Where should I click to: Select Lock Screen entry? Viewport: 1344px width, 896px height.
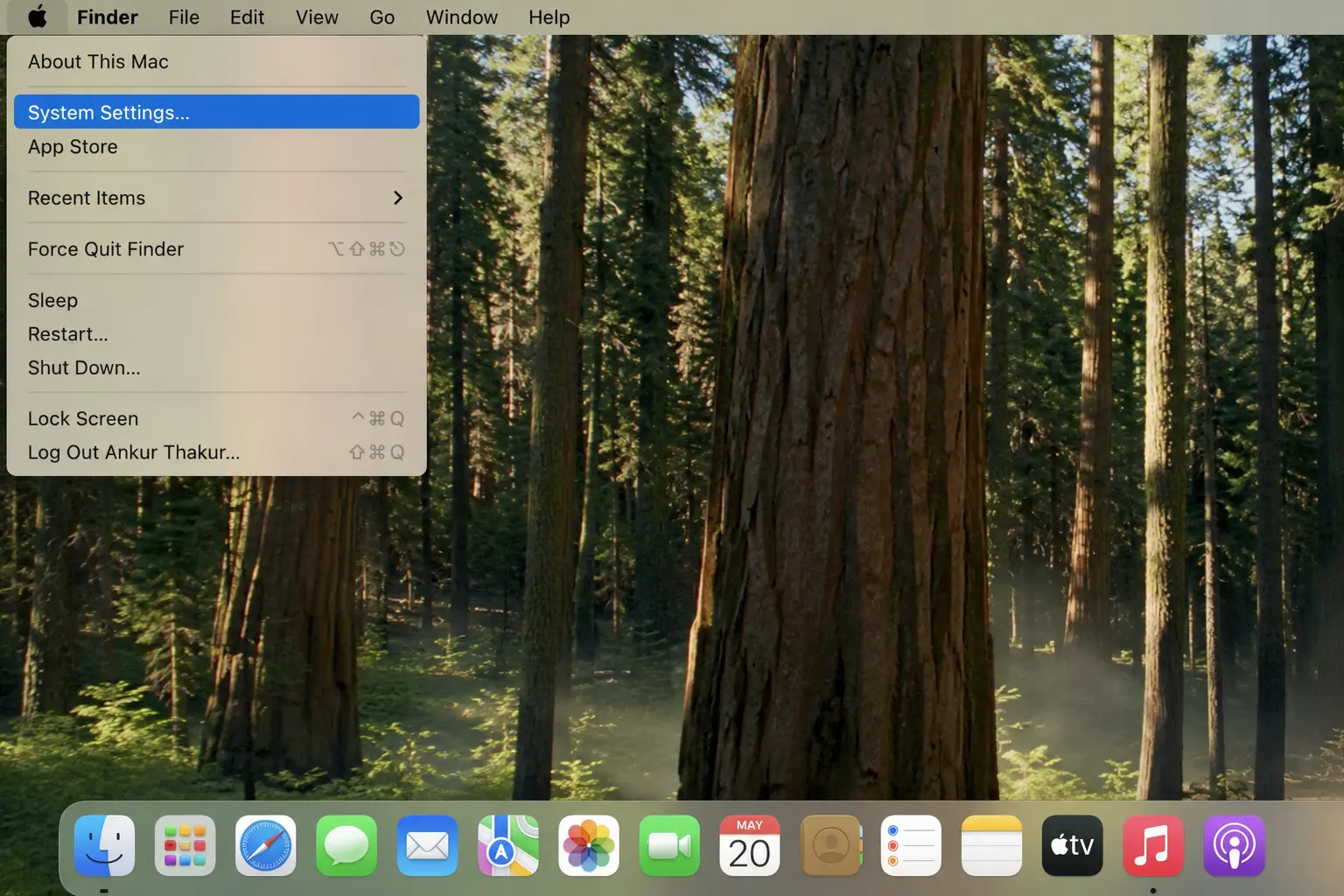[x=216, y=418]
